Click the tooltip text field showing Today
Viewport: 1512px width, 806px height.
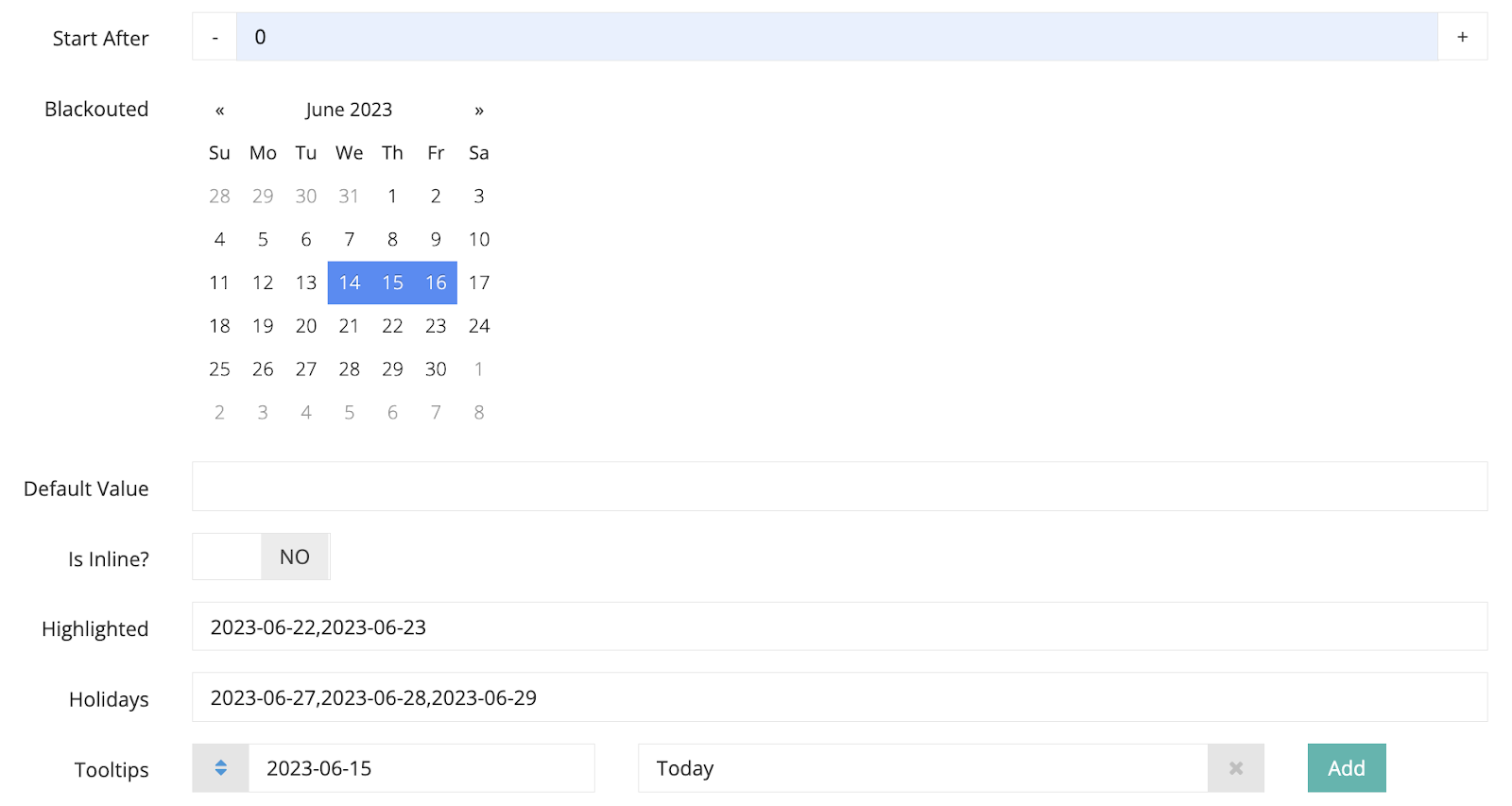point(923,768)
